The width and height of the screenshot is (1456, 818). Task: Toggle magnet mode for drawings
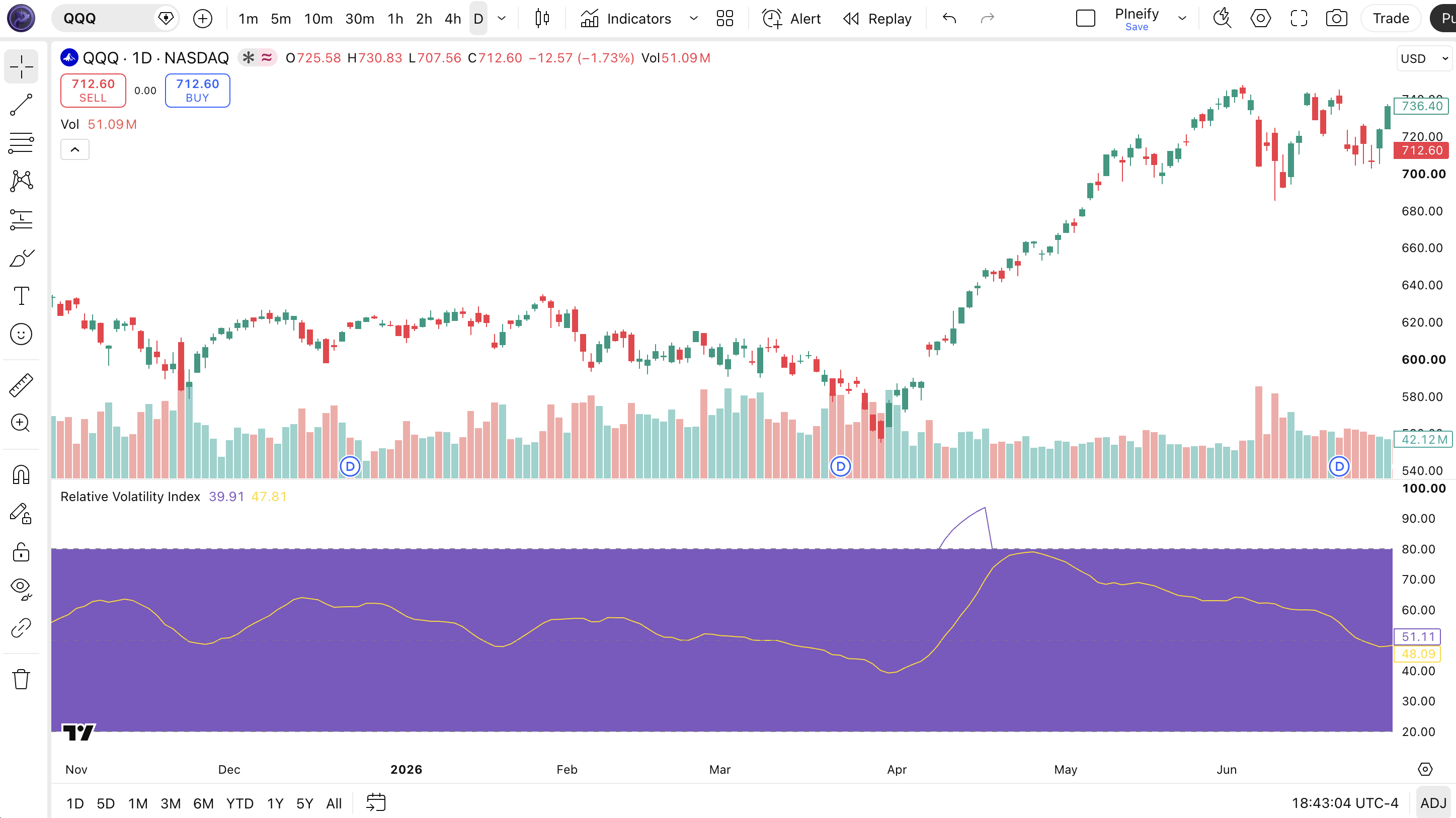tap(21, 474)
